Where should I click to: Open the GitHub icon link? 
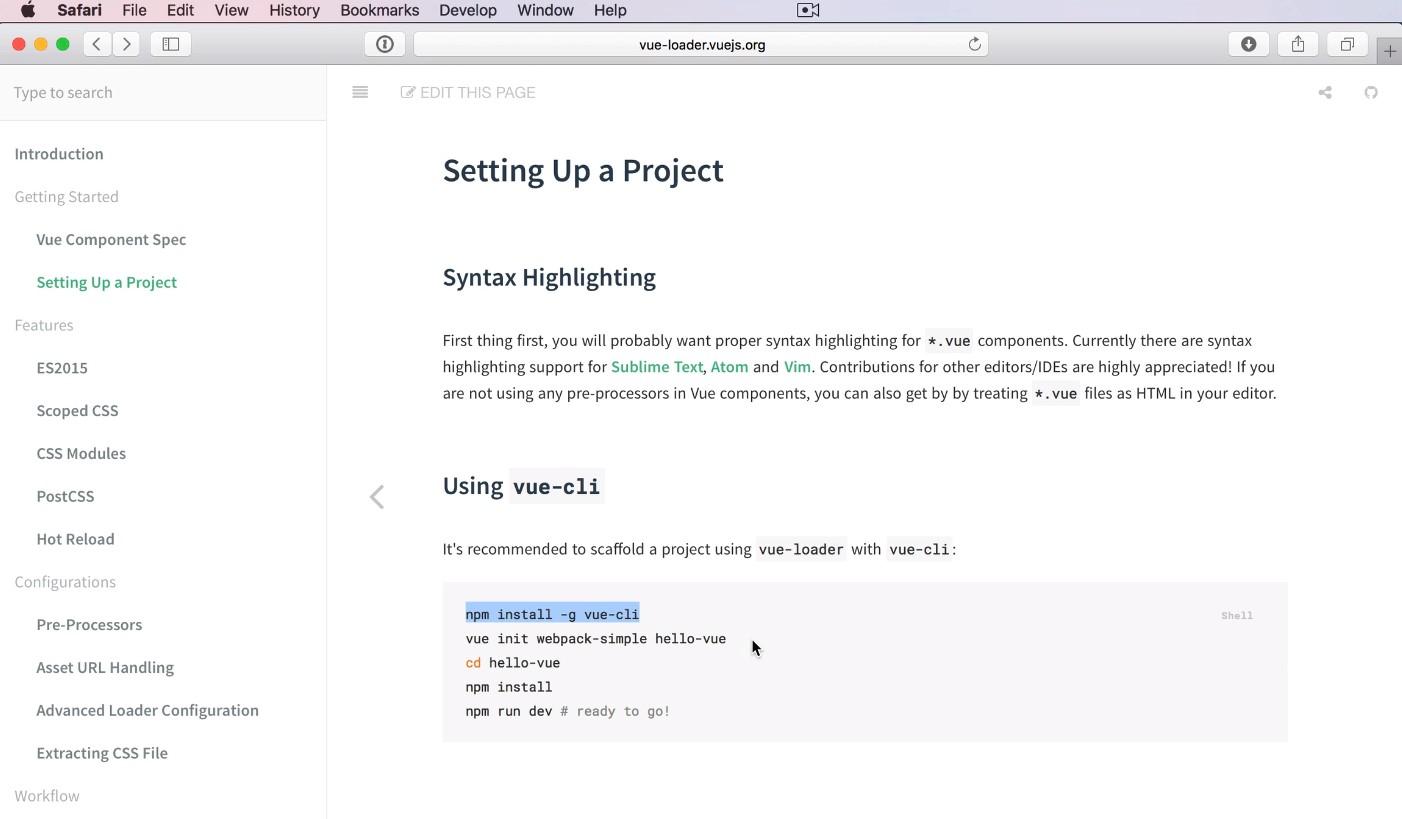pos(1371,93)
